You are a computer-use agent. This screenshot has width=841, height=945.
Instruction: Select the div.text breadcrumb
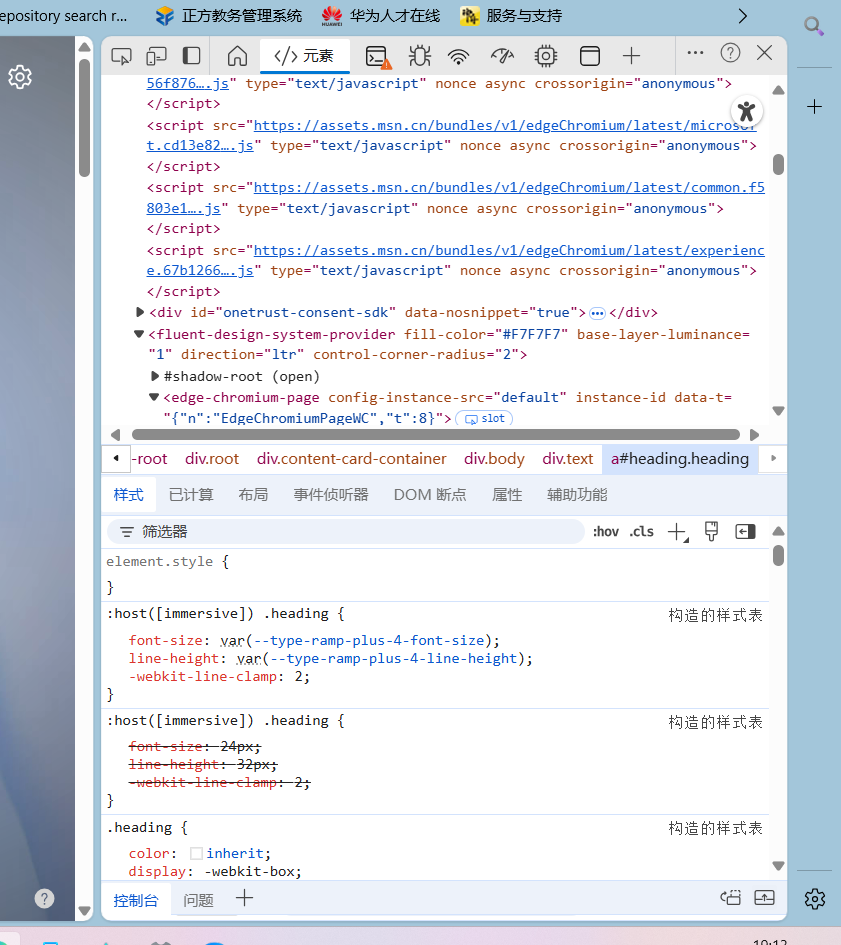tap(567, 459)
